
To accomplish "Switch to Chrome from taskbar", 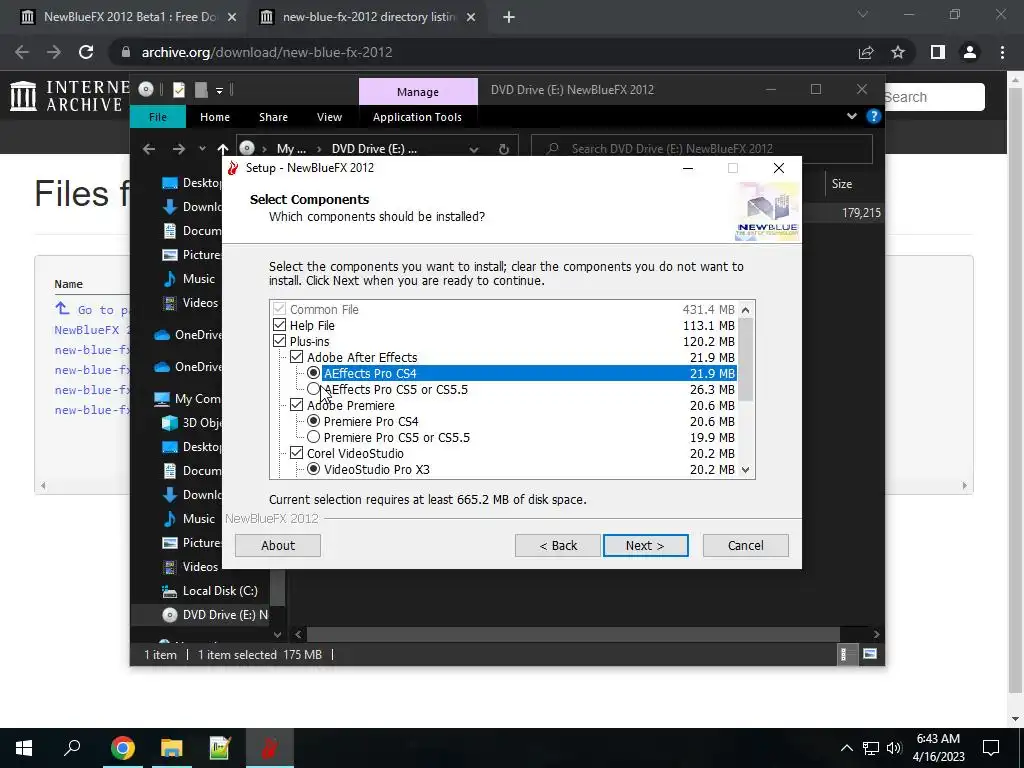I will coord(122,748).
